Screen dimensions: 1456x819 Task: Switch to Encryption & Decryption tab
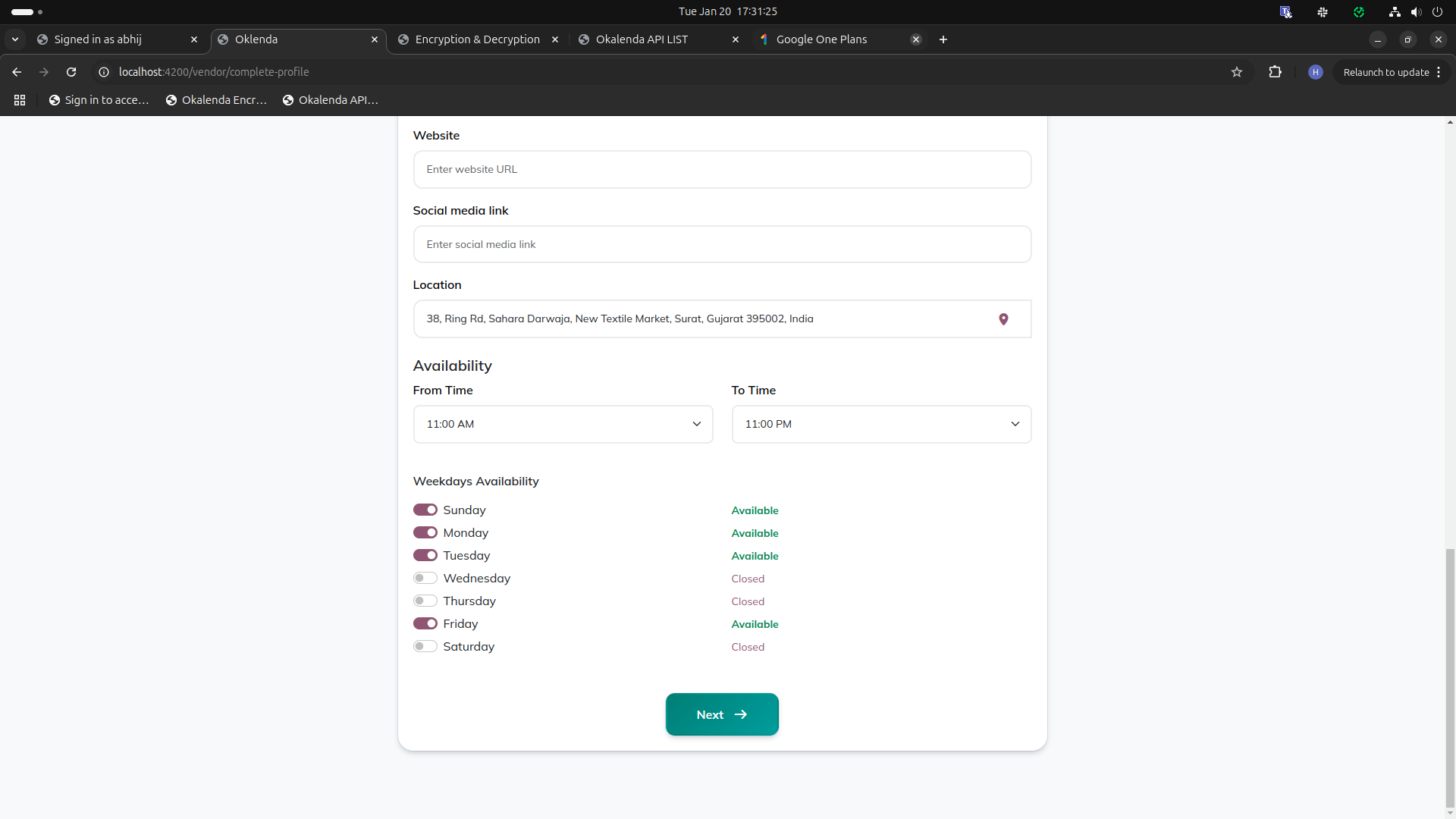[x=477, y=39]
